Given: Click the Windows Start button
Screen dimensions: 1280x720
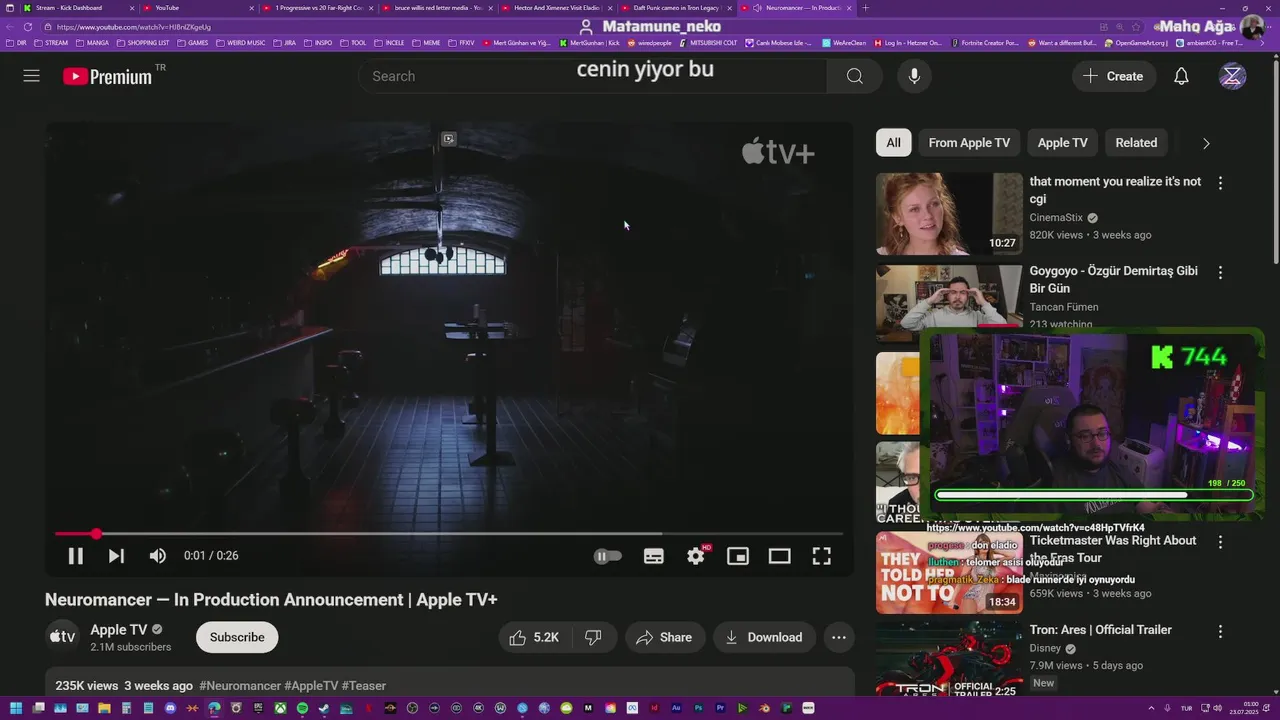Looking at the screenshot, I should click(16, 708).
